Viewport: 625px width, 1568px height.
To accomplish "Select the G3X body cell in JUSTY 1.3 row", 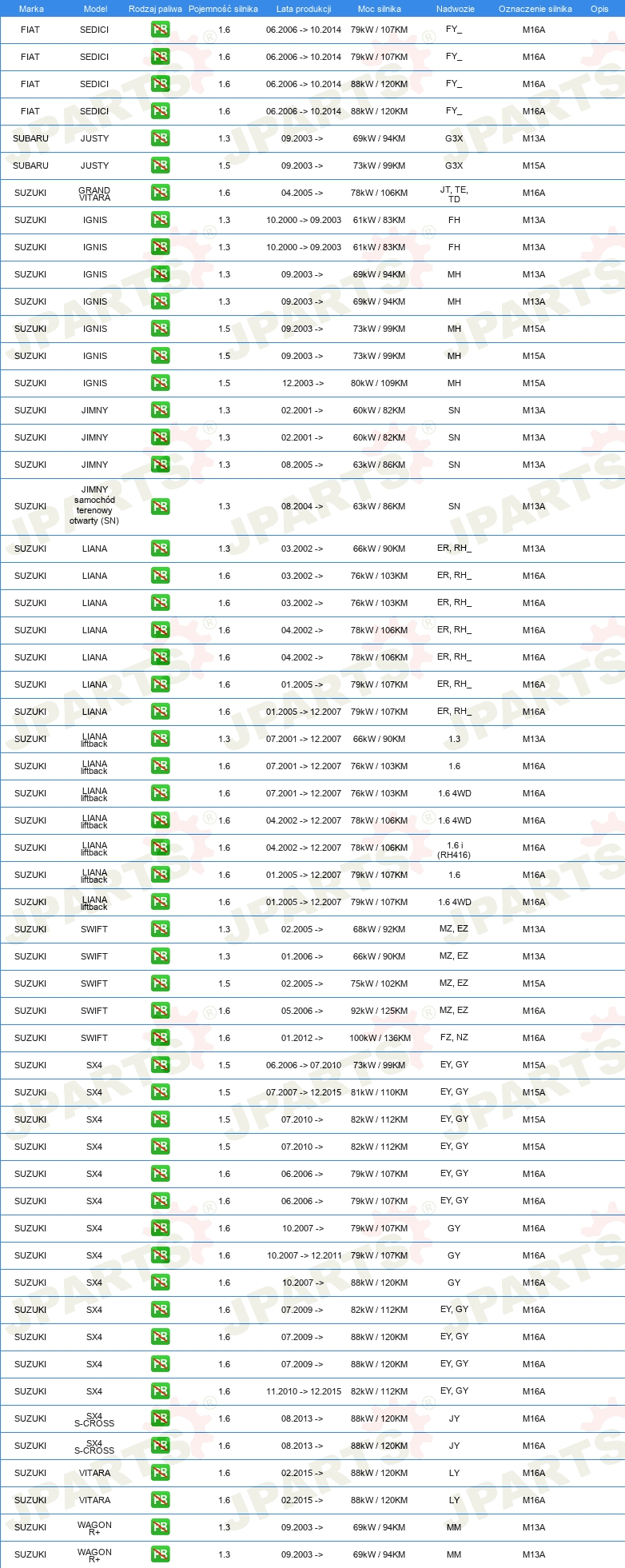I will coord(454,138).
